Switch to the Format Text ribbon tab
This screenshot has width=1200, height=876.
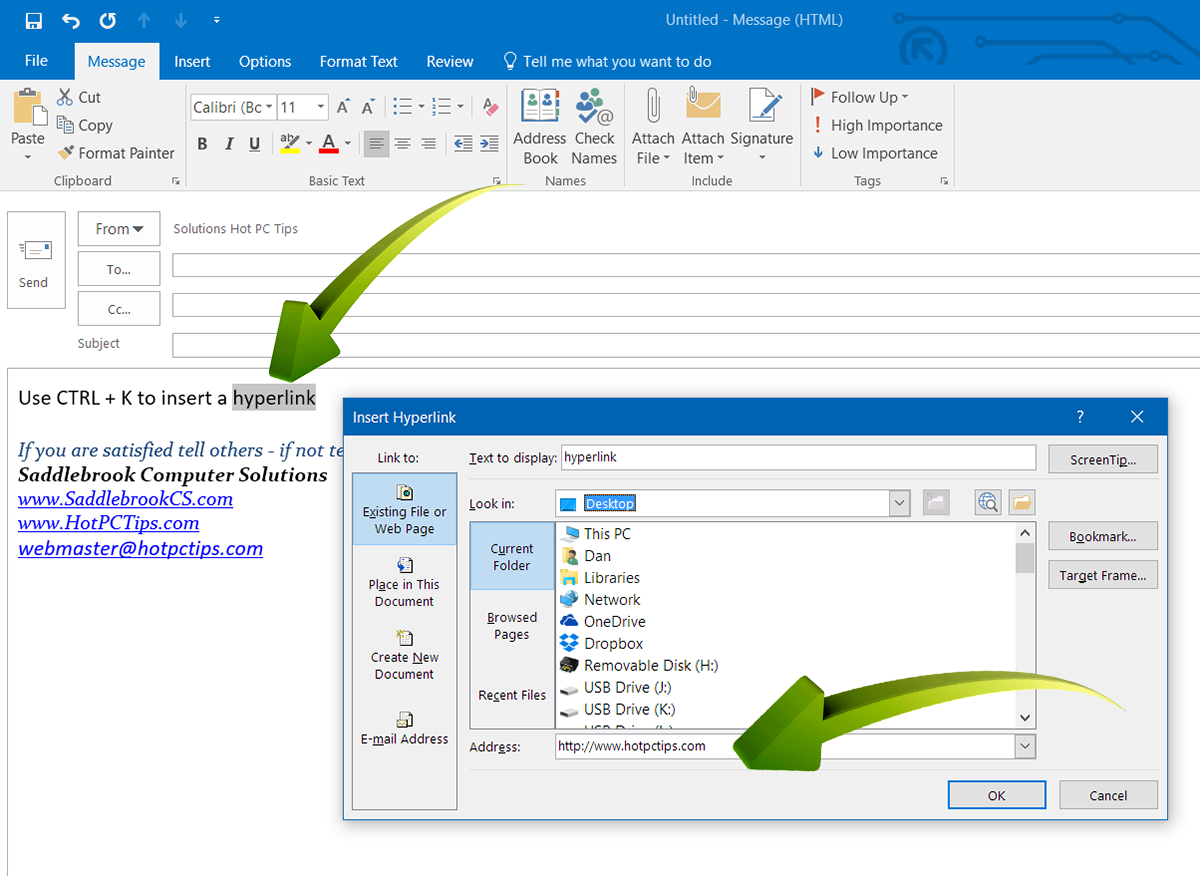(359, 61)
